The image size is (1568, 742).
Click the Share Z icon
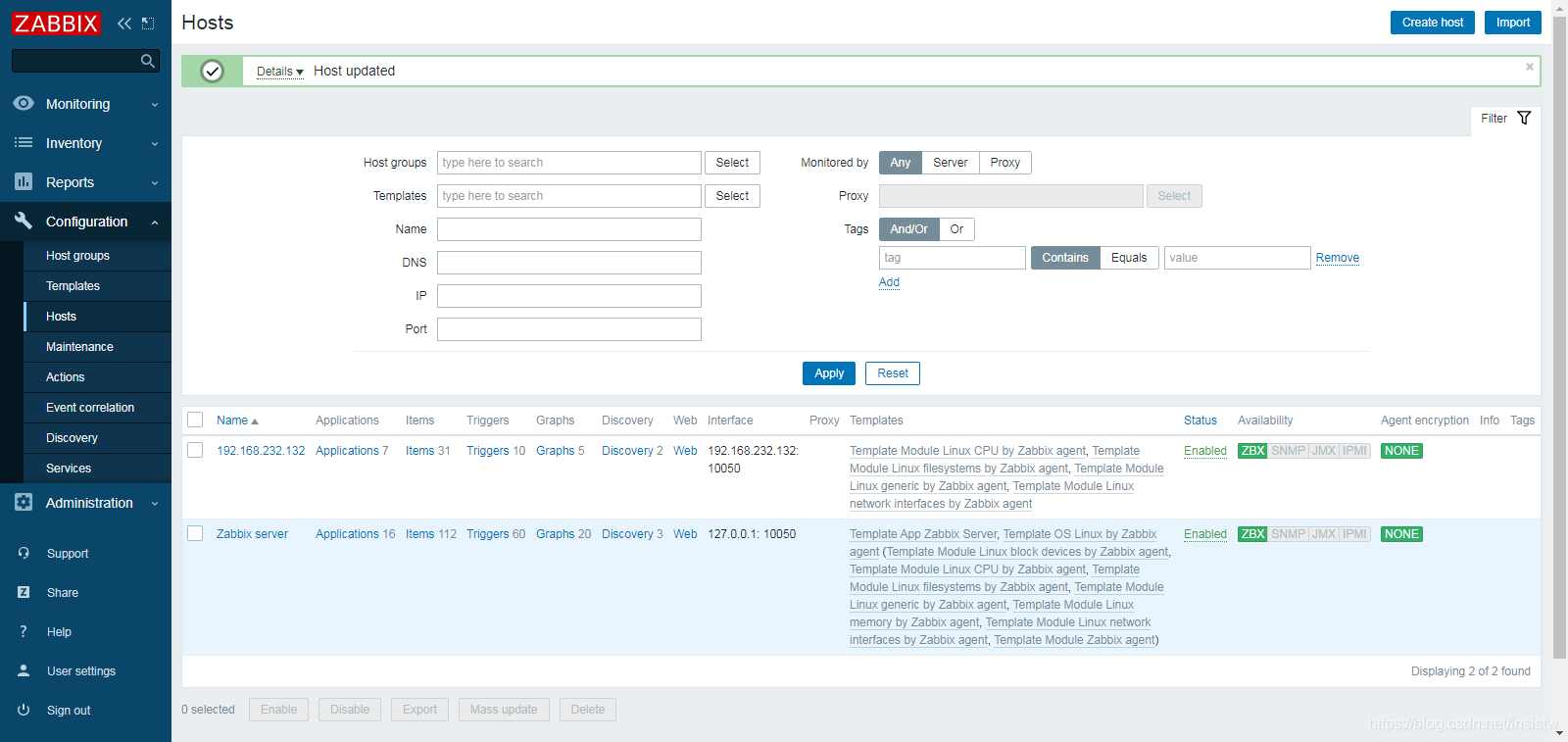tap(24, 592)
